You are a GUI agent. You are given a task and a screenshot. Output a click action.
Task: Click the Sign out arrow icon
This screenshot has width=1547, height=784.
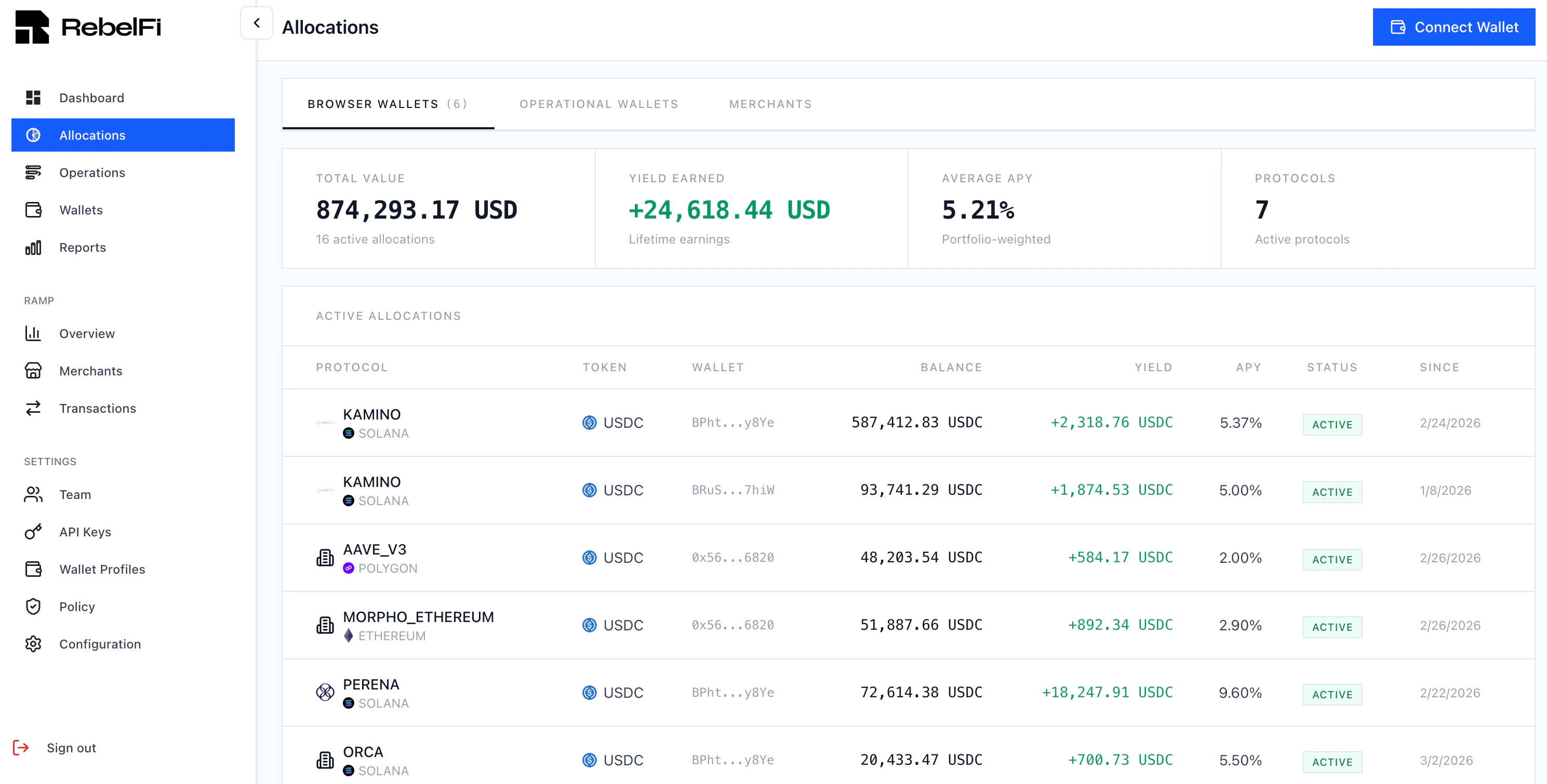[21, 747]
